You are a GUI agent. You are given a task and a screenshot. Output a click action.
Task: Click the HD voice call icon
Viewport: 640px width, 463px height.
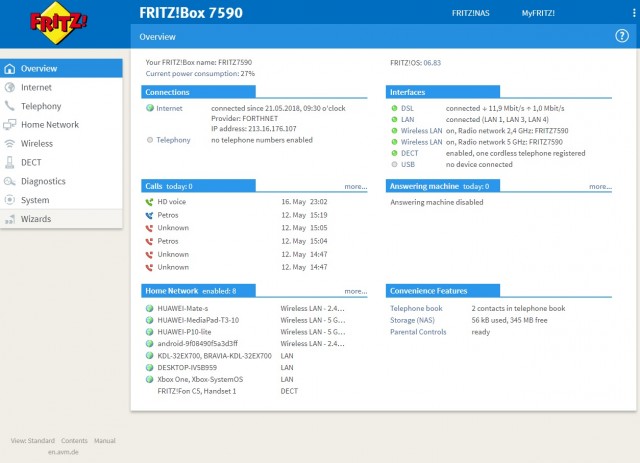click(149, 202)
